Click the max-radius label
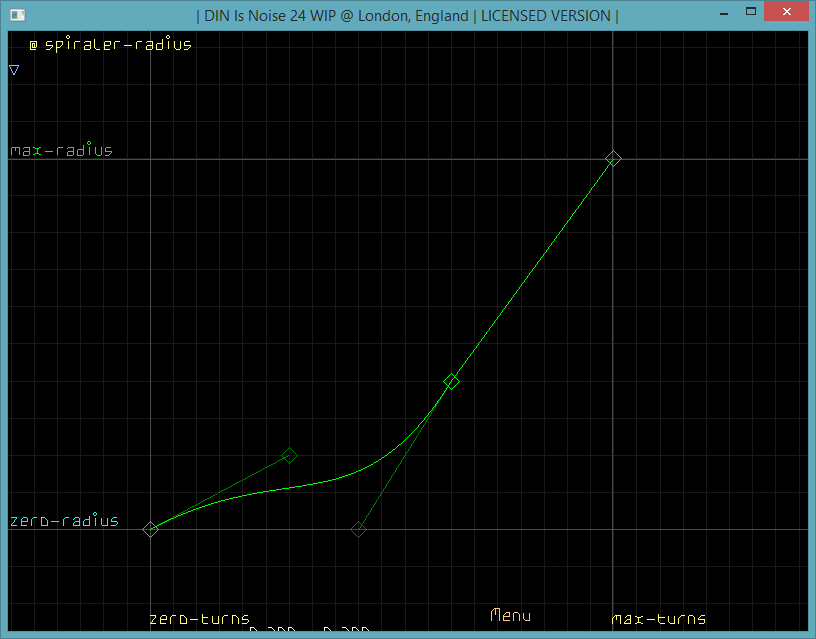 tap(61, 151)
